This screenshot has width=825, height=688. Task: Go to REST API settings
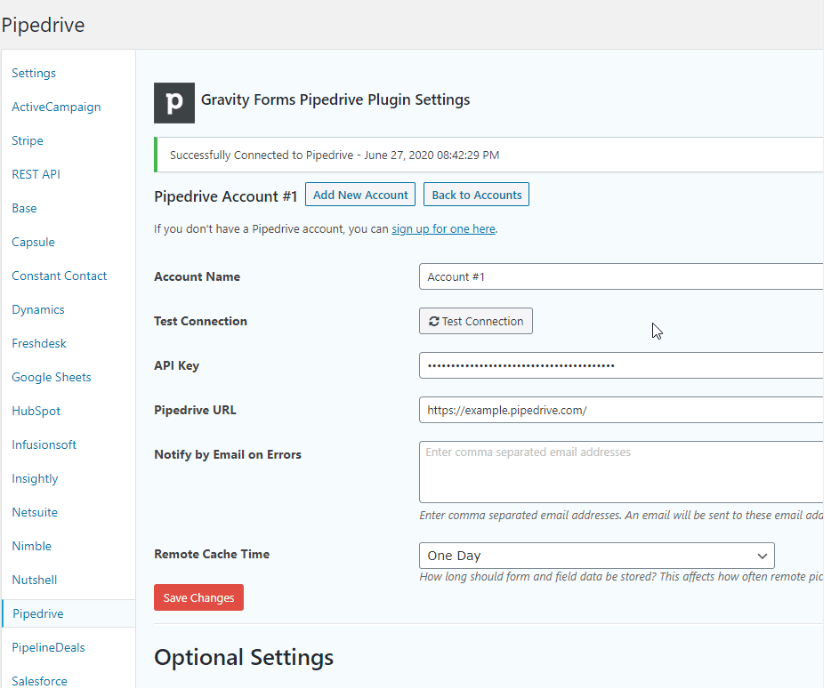click(x=36, y=174)
